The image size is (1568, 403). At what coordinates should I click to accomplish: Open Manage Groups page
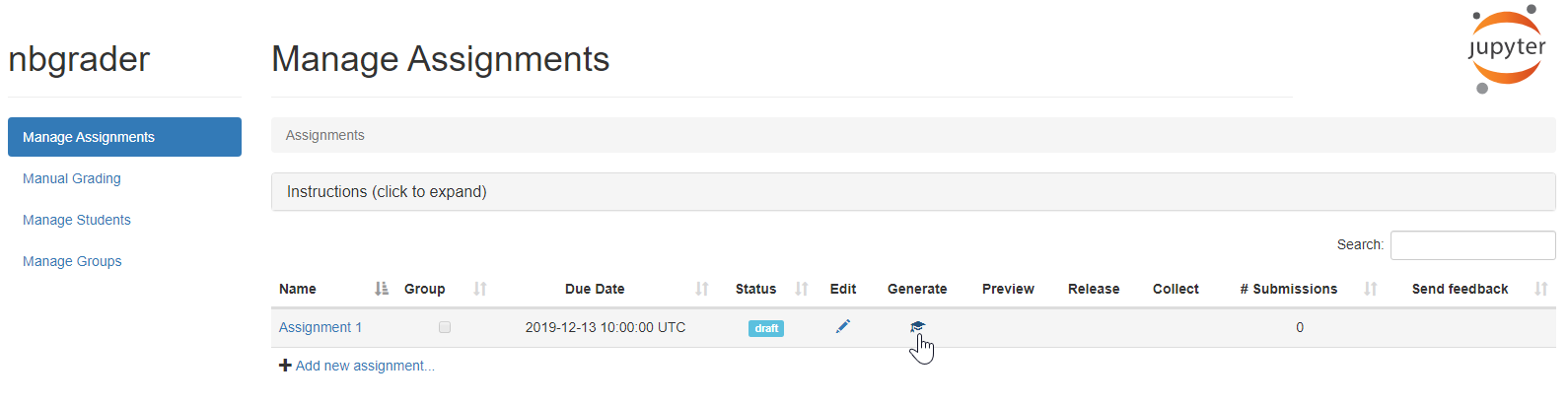[72, 261]
